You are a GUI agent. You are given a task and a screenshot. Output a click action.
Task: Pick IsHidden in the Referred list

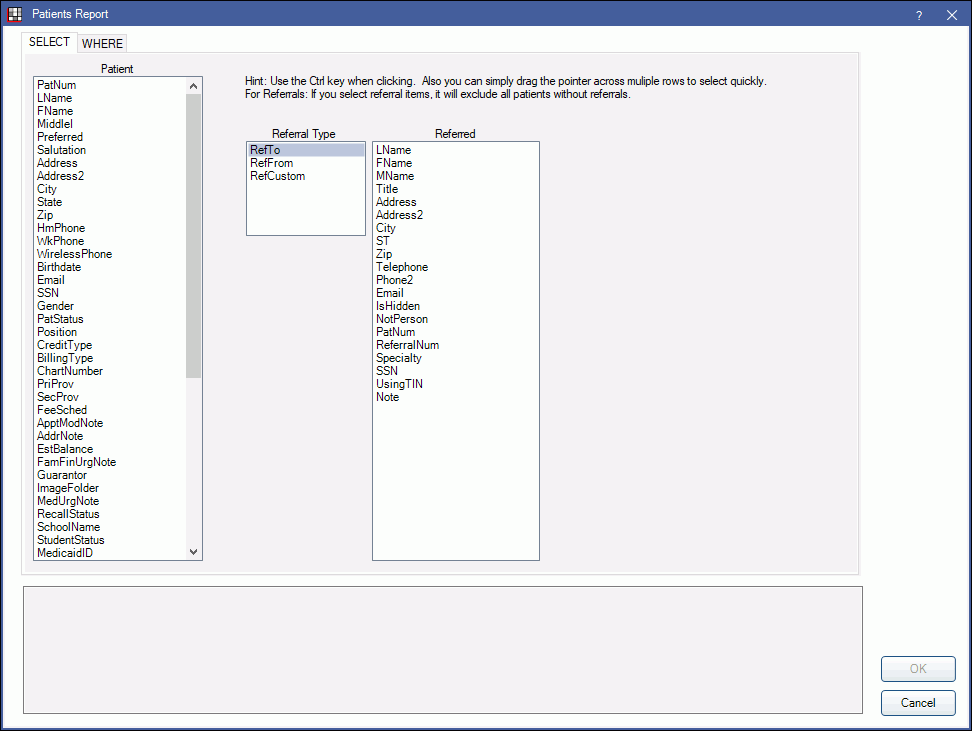(x=456, y=306)
